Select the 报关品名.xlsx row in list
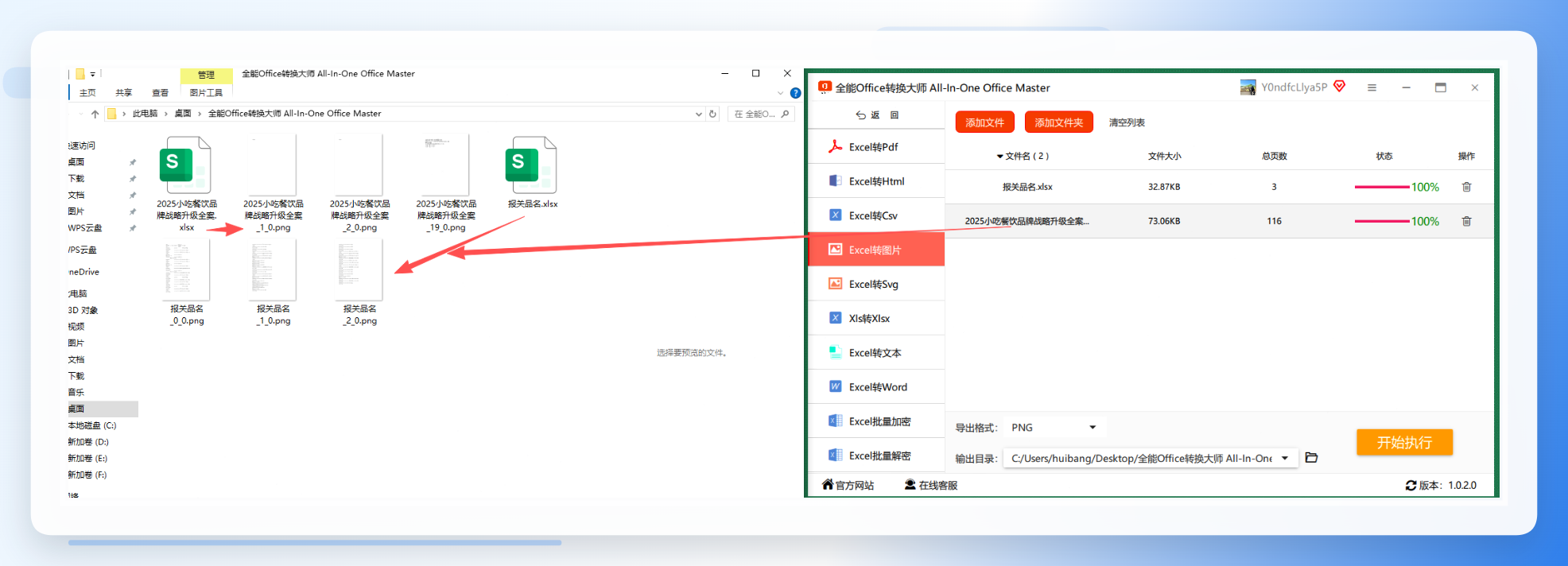Screen dimensions: 1568x566 tap(1219, 187)
